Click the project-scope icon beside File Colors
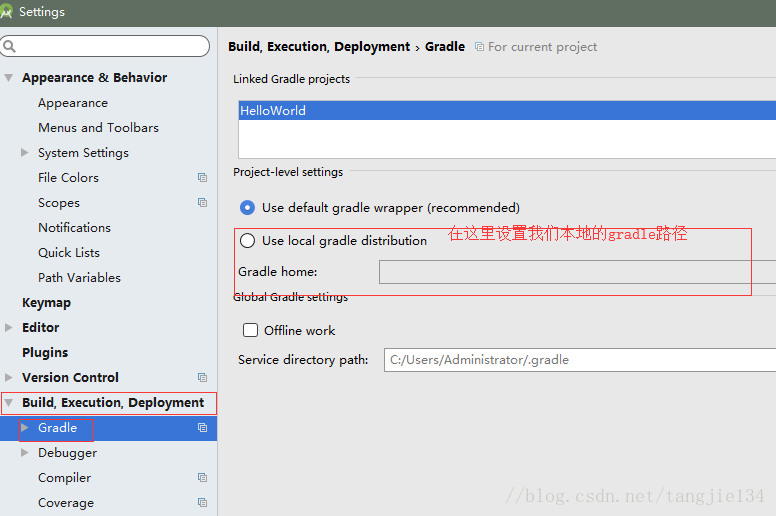This screenshot has height=516, width=776. pyautogui.click(x=202, y=178)
